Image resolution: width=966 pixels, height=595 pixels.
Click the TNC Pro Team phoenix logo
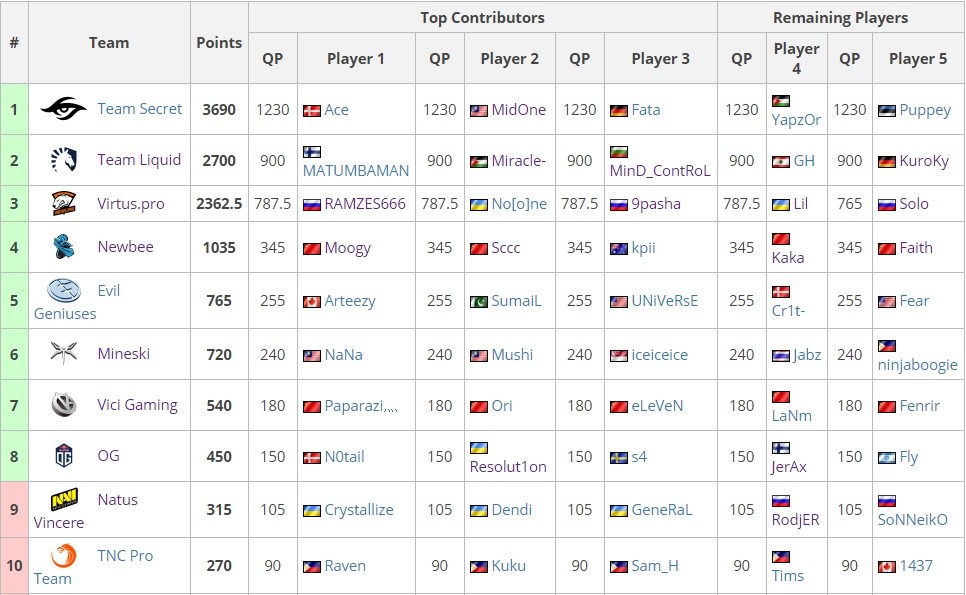64,556
